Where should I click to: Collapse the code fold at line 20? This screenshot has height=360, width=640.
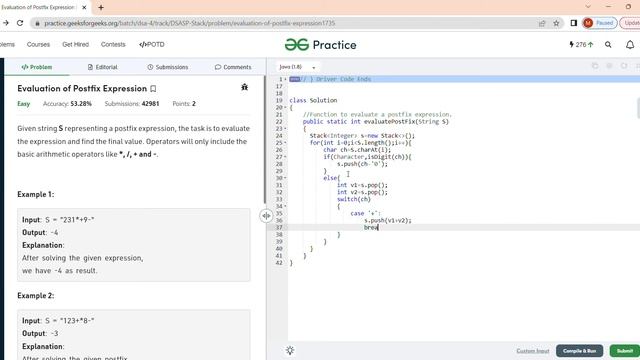click(285, 108)
